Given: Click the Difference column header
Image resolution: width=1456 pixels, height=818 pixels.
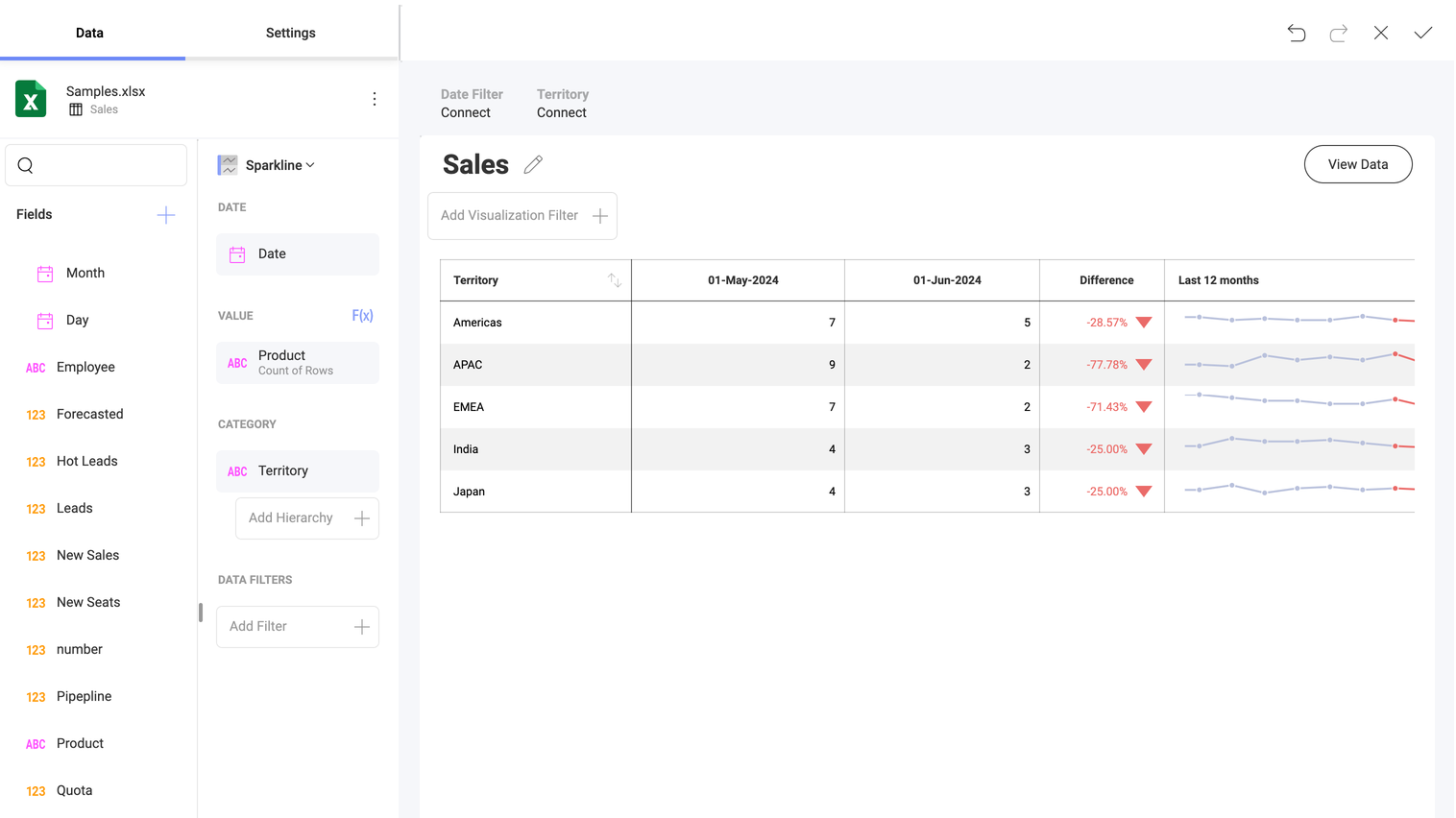Looking at the screenshot, I should coord(1103,280).
